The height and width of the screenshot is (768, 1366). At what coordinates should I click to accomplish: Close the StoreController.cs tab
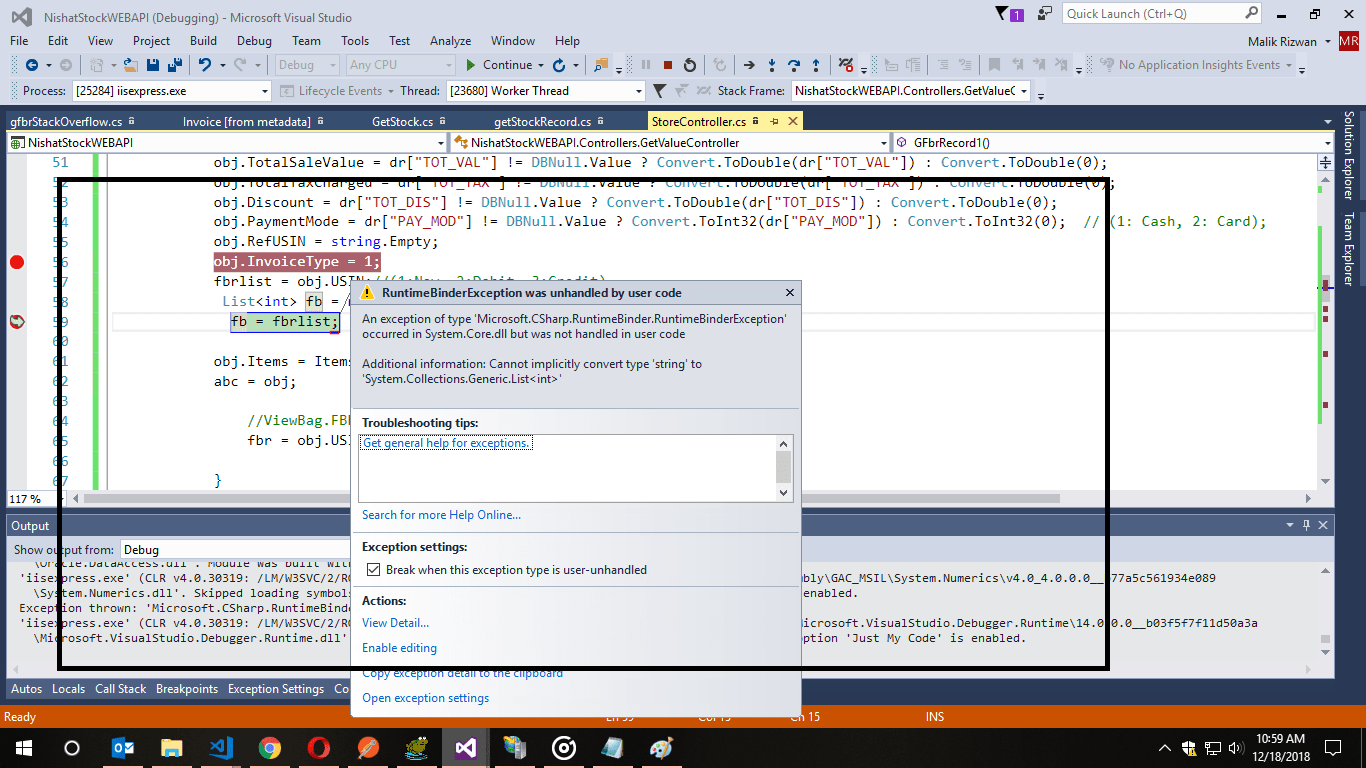tap(792, 121)
